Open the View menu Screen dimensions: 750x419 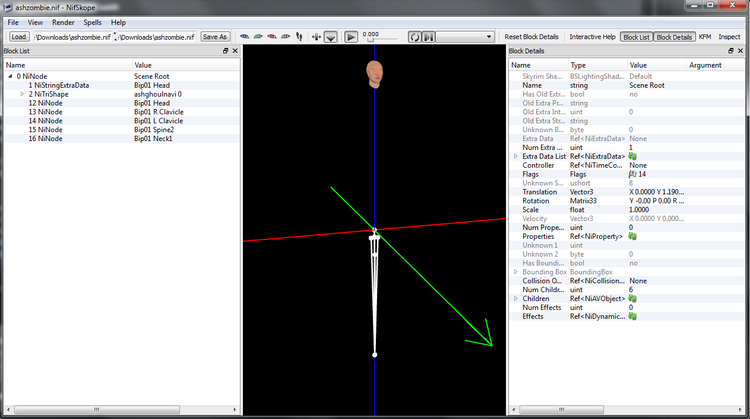click(35, 22)
